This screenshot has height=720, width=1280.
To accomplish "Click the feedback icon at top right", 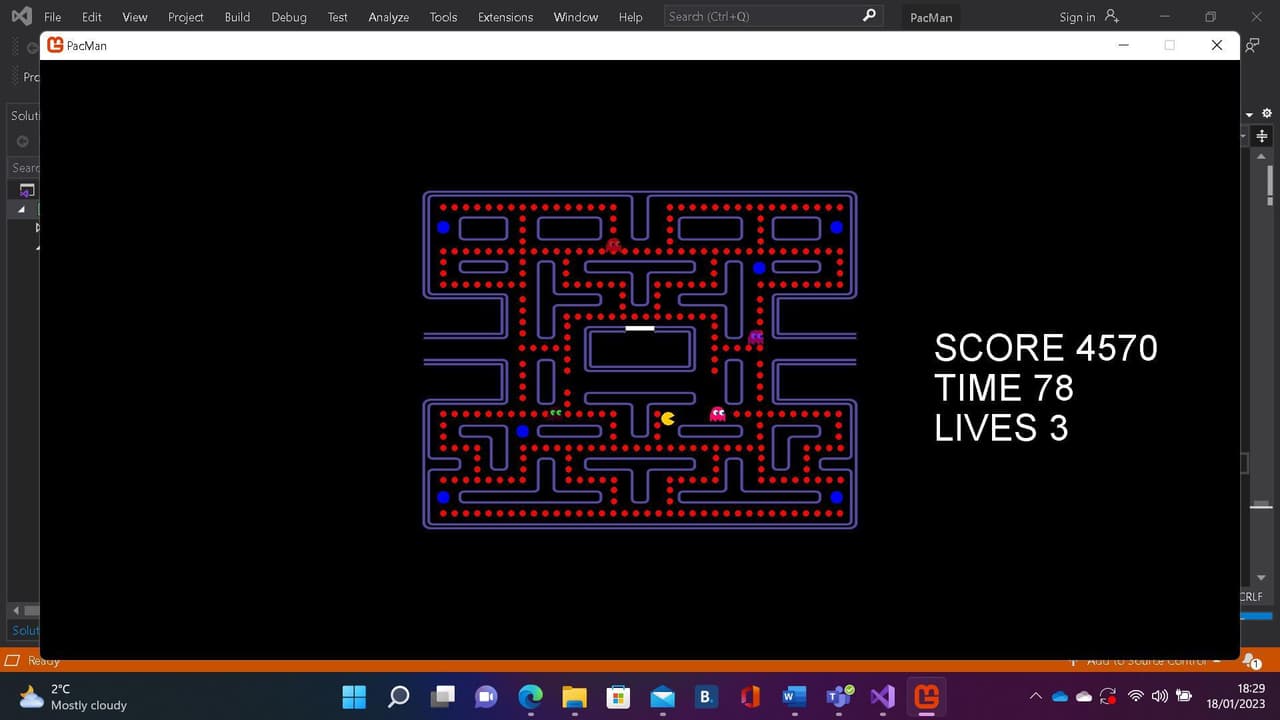I will [1254, 45].
